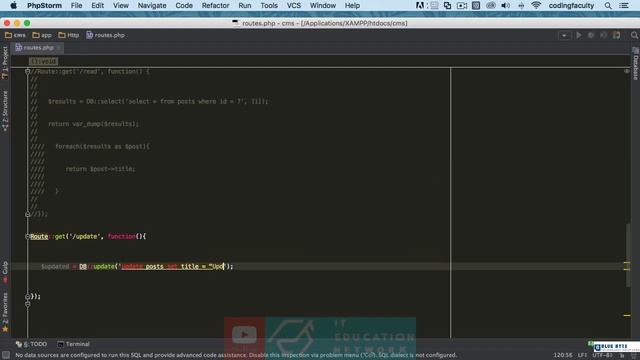
Task: Click the status bar SQL warning message
Action: coord(236,355)
